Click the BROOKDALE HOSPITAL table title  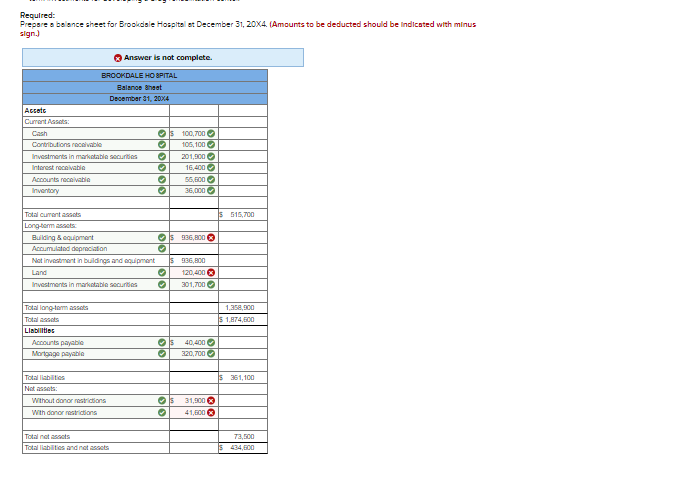point(139,76)
